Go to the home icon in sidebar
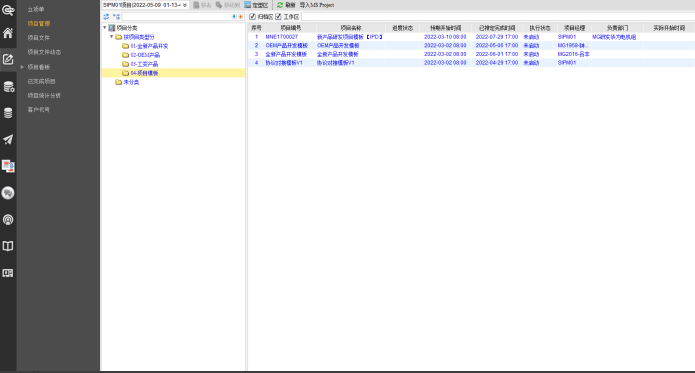This screenshot has width=695, height=373. [8, 33]
